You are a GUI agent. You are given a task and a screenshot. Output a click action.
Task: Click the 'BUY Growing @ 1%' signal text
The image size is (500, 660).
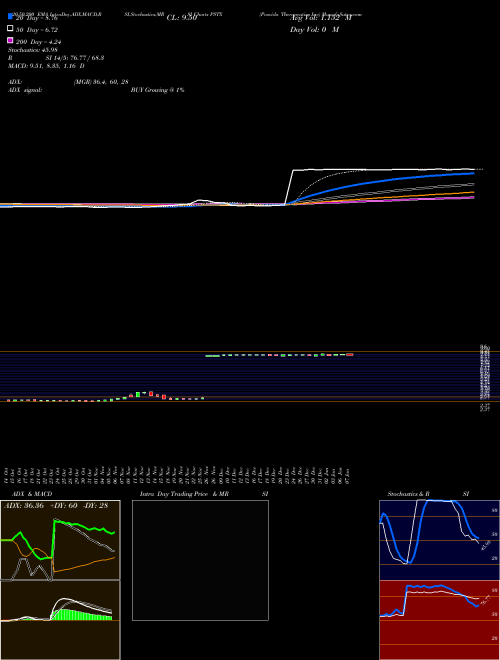157,90
